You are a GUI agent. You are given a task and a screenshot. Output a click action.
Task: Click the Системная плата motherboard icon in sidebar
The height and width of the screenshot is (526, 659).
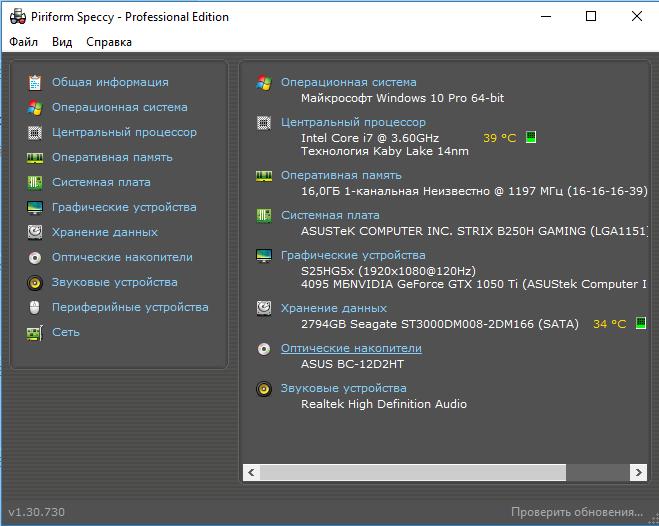pos(35,183)
